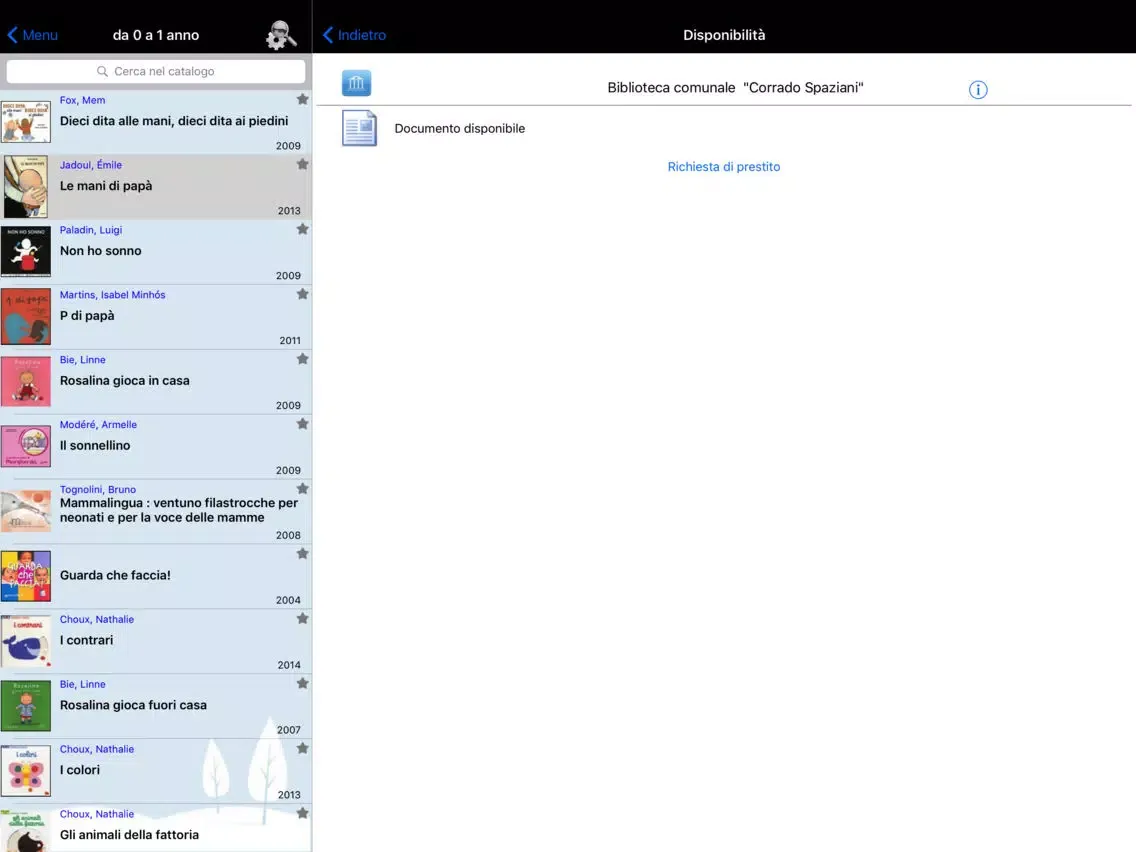Select I contrari title

(x=86, y=640)
